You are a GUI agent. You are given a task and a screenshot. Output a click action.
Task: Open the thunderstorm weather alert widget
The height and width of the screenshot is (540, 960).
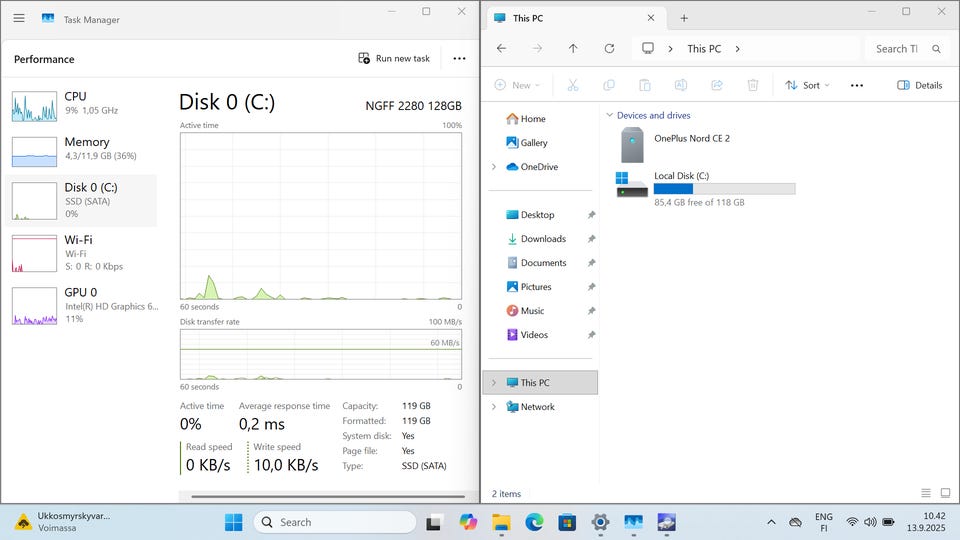[63, 522]
